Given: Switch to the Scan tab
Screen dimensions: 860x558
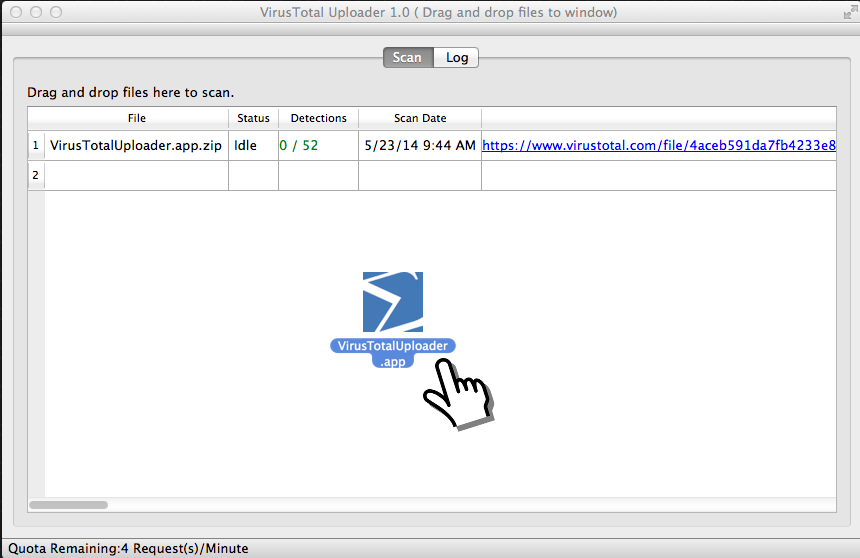Looking at the screenshot, I should pos(408,58).
